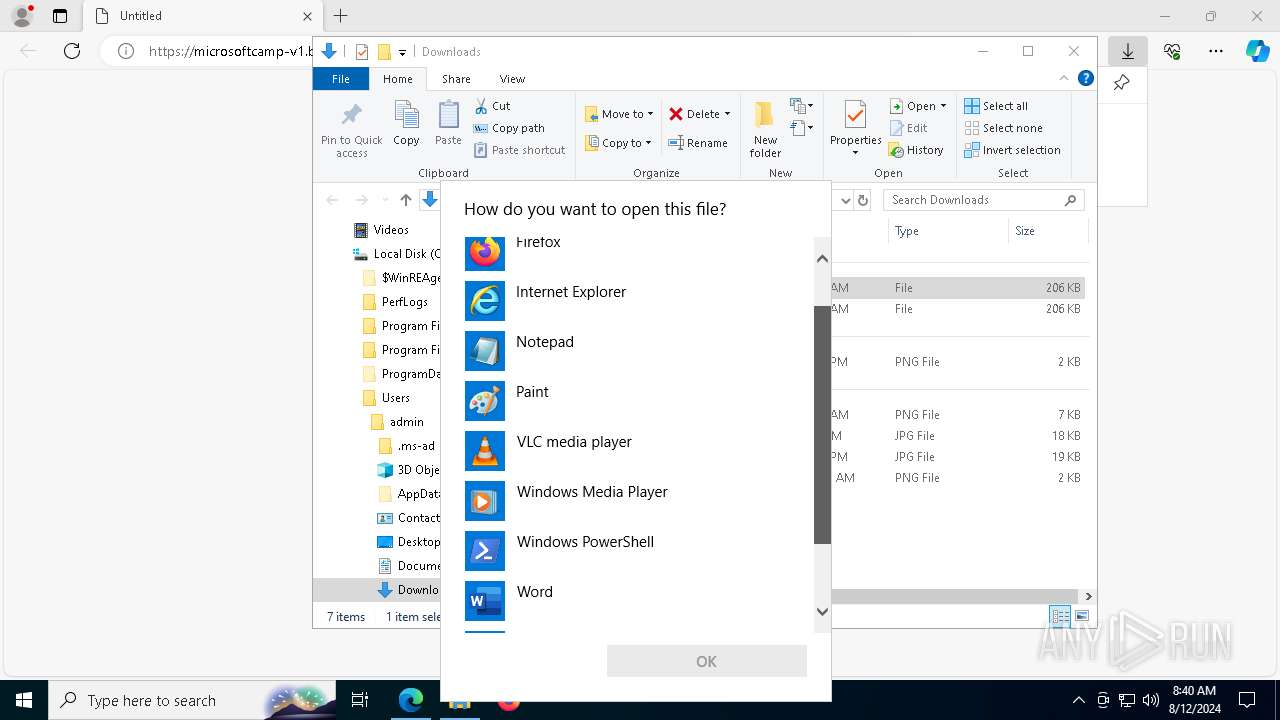Switch to Large icons view layout
Image resolution: width=1280 pixels, height=720 pixels.
pos(1081,617)
